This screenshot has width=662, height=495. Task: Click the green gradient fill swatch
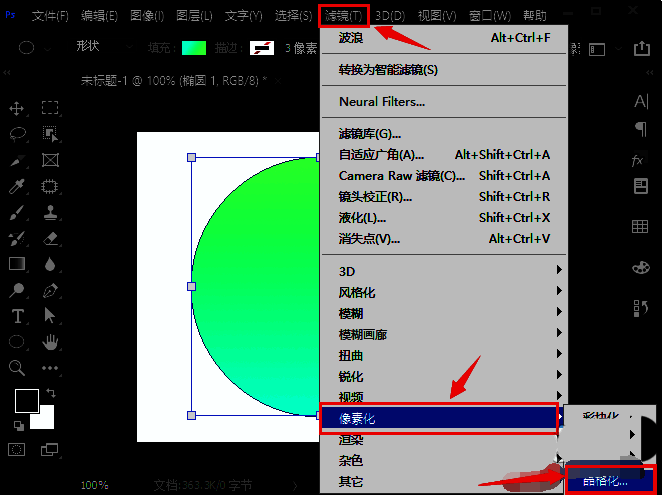click(x=192, y=47)
